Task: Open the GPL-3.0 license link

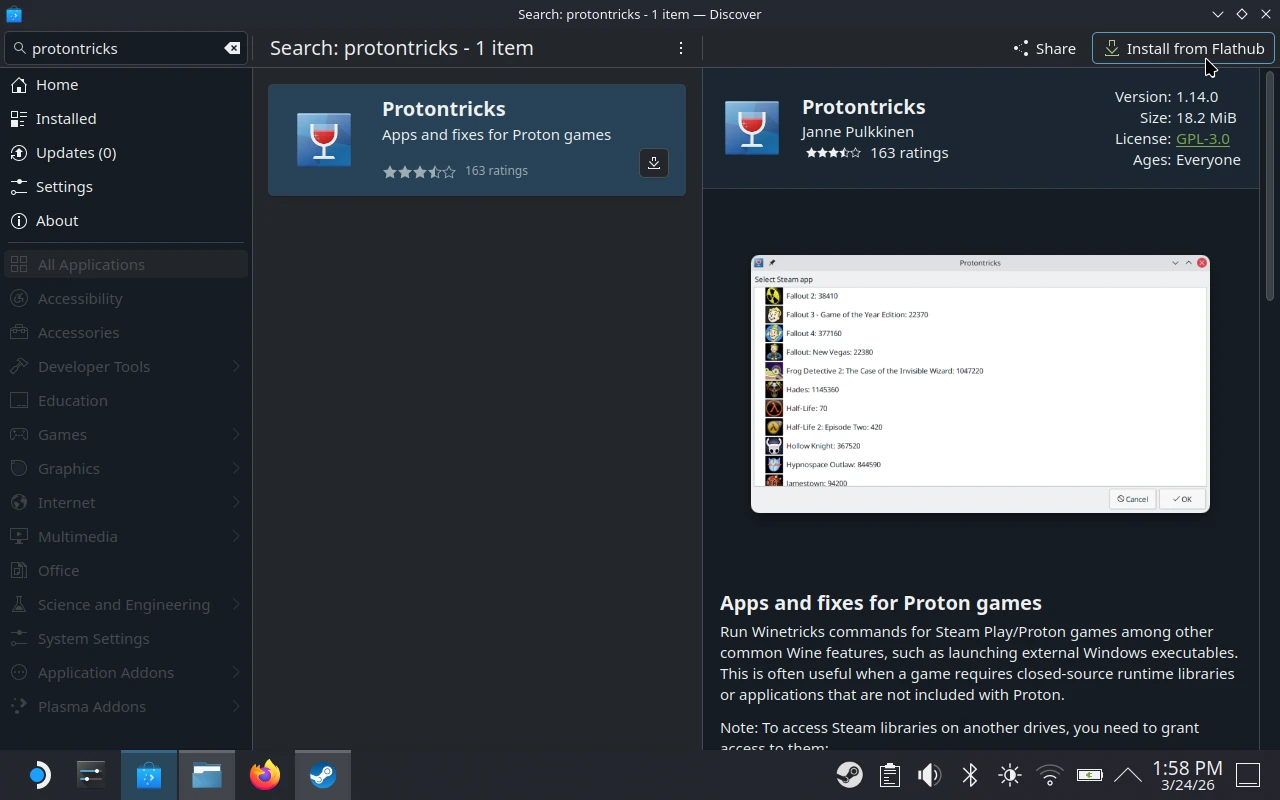Action: pos(1203,139)
